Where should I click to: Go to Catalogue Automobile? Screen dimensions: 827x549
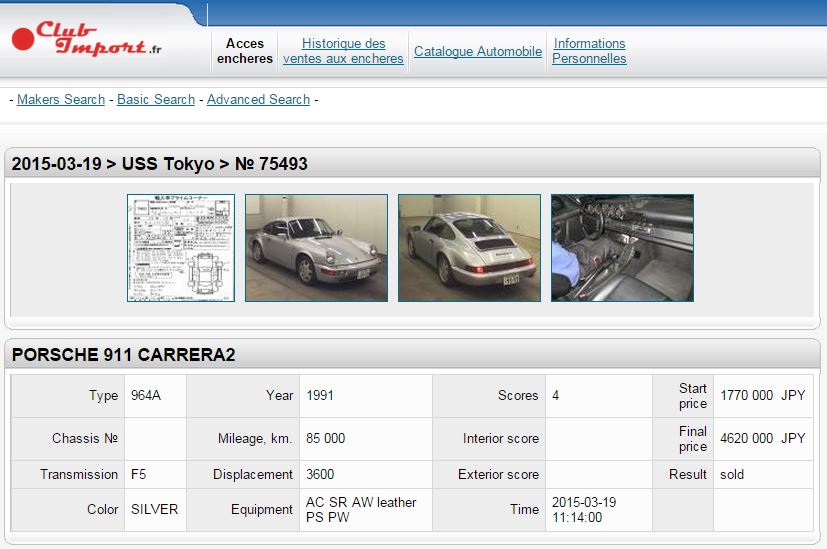tap(478, 51)
